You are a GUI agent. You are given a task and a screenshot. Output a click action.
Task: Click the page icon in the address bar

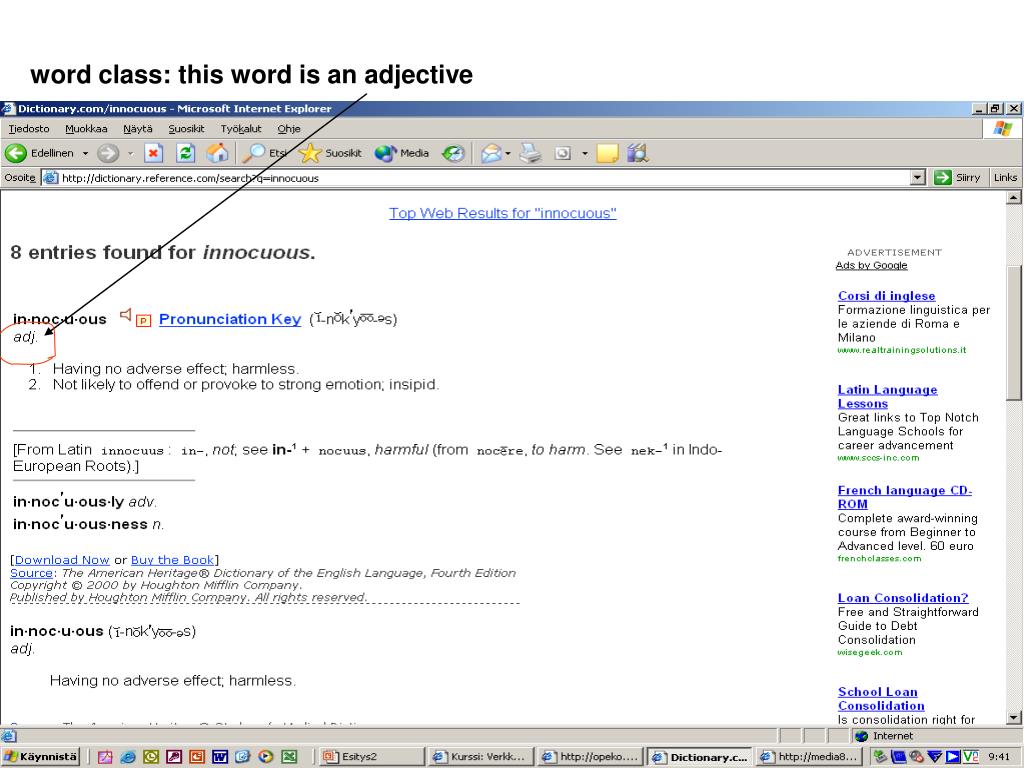pos(50,178)
